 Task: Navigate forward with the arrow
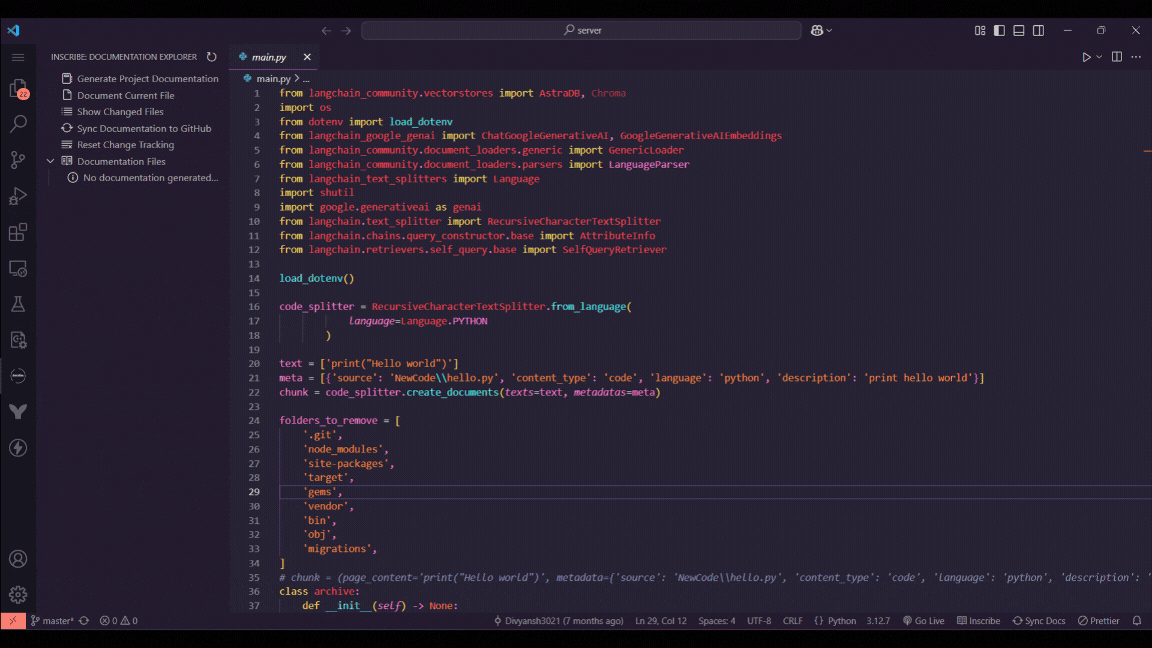click(346, 30)
